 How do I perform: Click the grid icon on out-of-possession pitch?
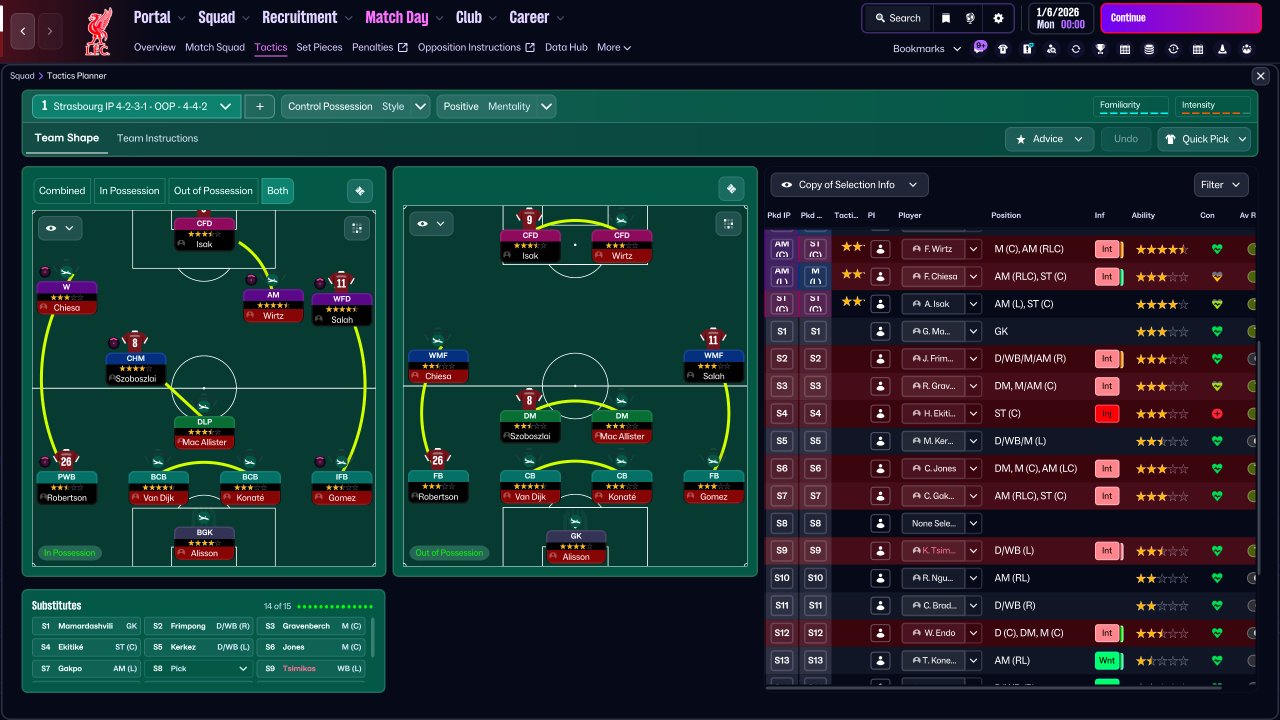[729, 224]
